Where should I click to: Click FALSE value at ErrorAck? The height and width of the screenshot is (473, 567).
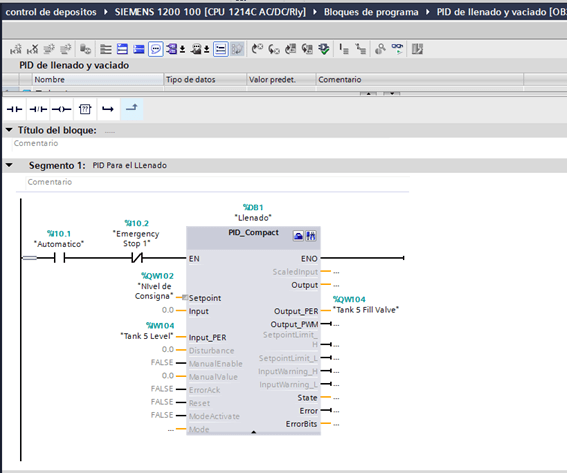[162, 389]
